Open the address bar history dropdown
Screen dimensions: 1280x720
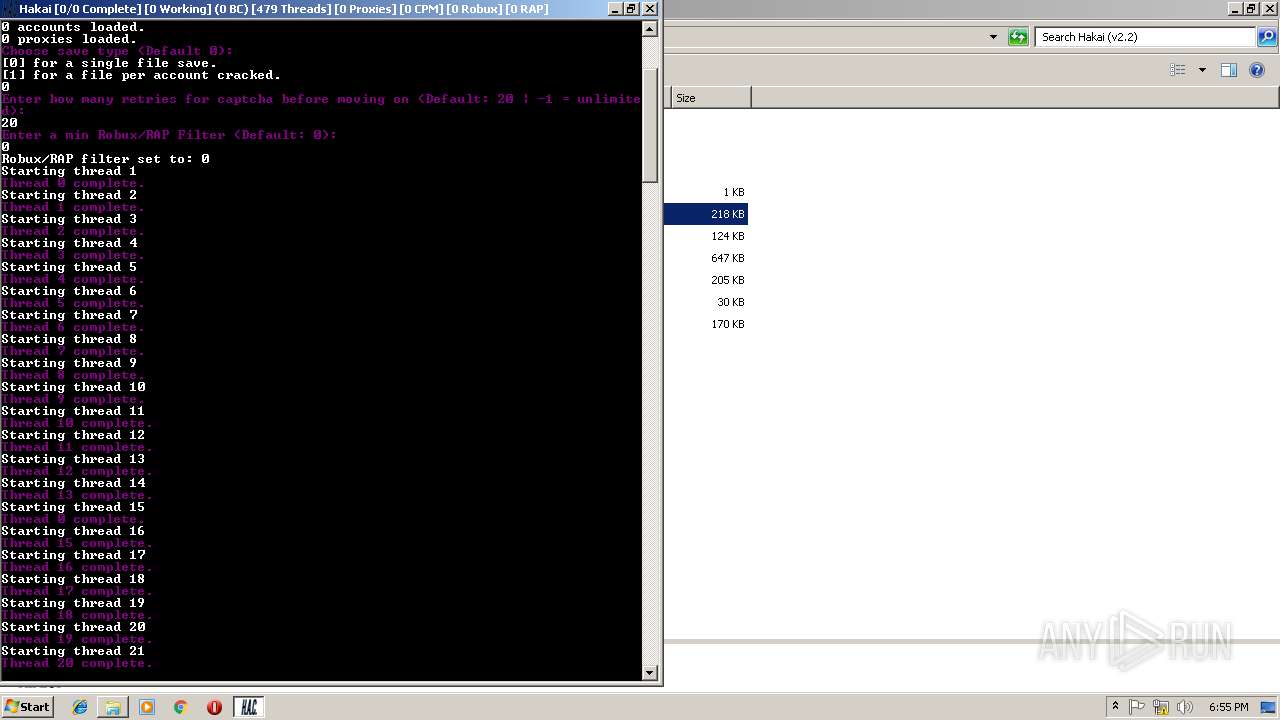pyautogui.click(x=993, y=37)
